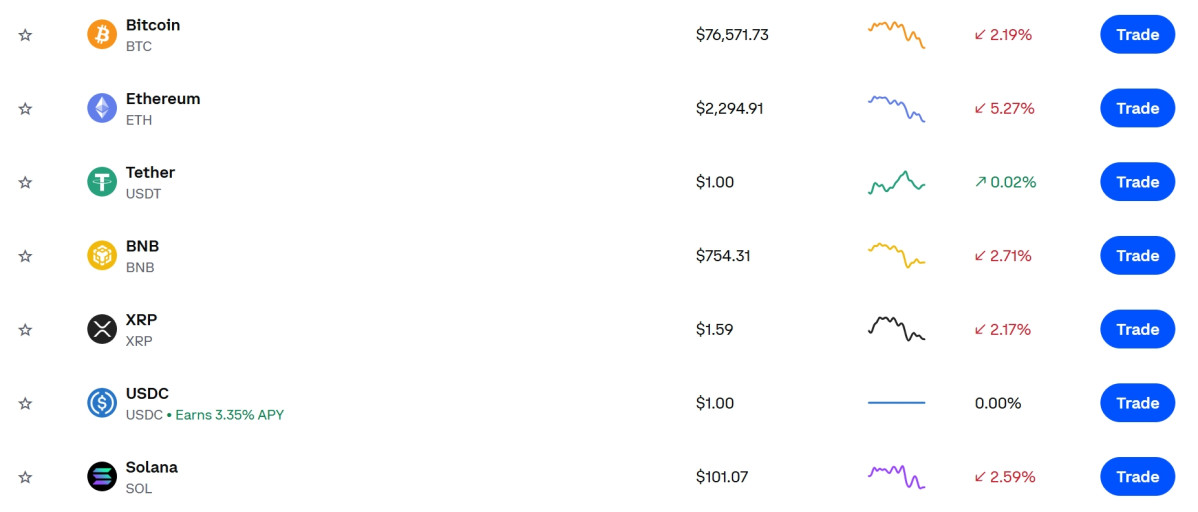View the Bitcoin price sparkline chart
The width and height of the screenshot is (1198, 512).
(896, 34)
